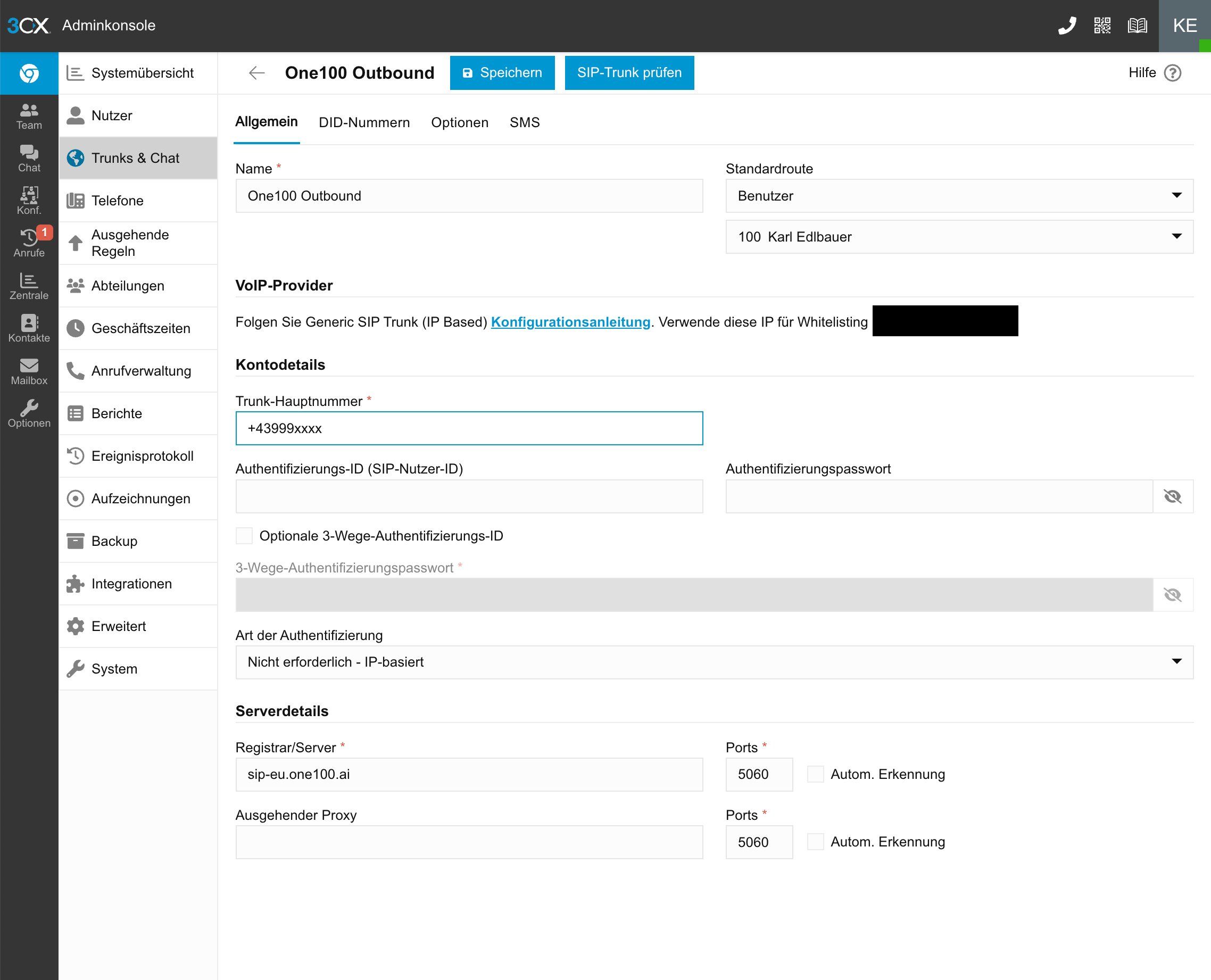Open the 100 Karl Edlbauer dropdown
This screenshot has width=1211, height=980.
point(959,237)
